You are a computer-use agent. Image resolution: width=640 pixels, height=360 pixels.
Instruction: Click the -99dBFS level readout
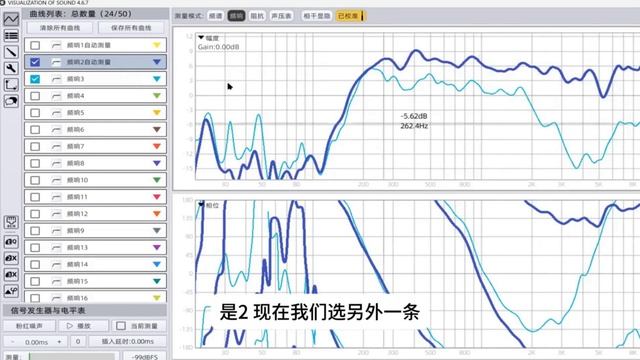[144, 357]
